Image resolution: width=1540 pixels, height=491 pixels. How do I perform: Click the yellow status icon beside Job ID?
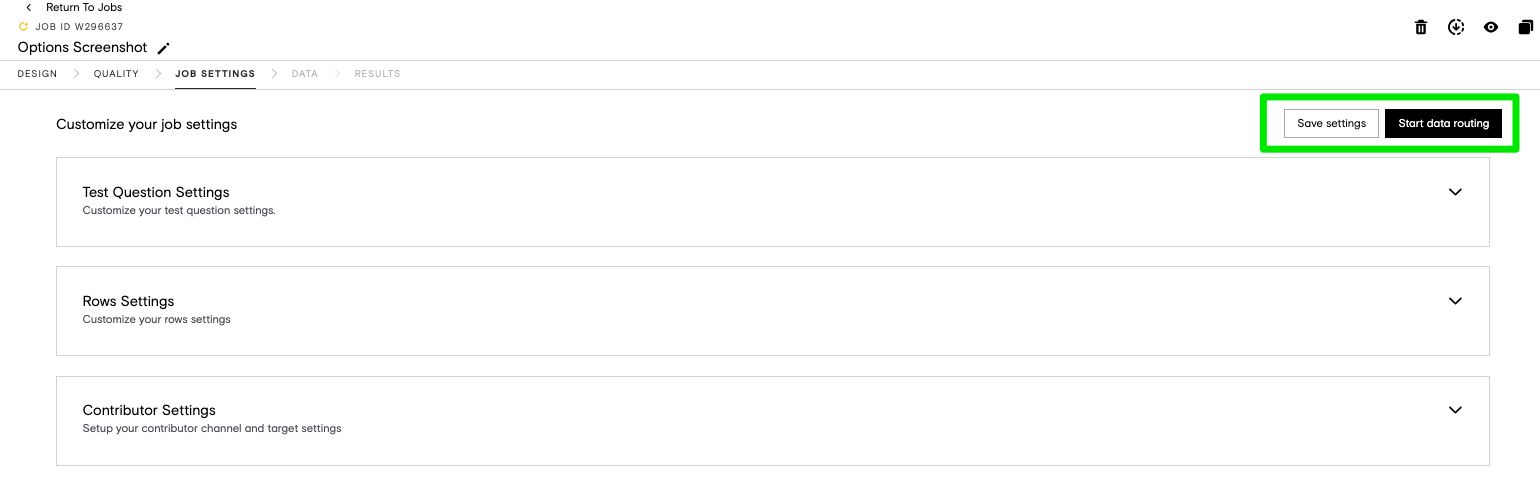24,27
